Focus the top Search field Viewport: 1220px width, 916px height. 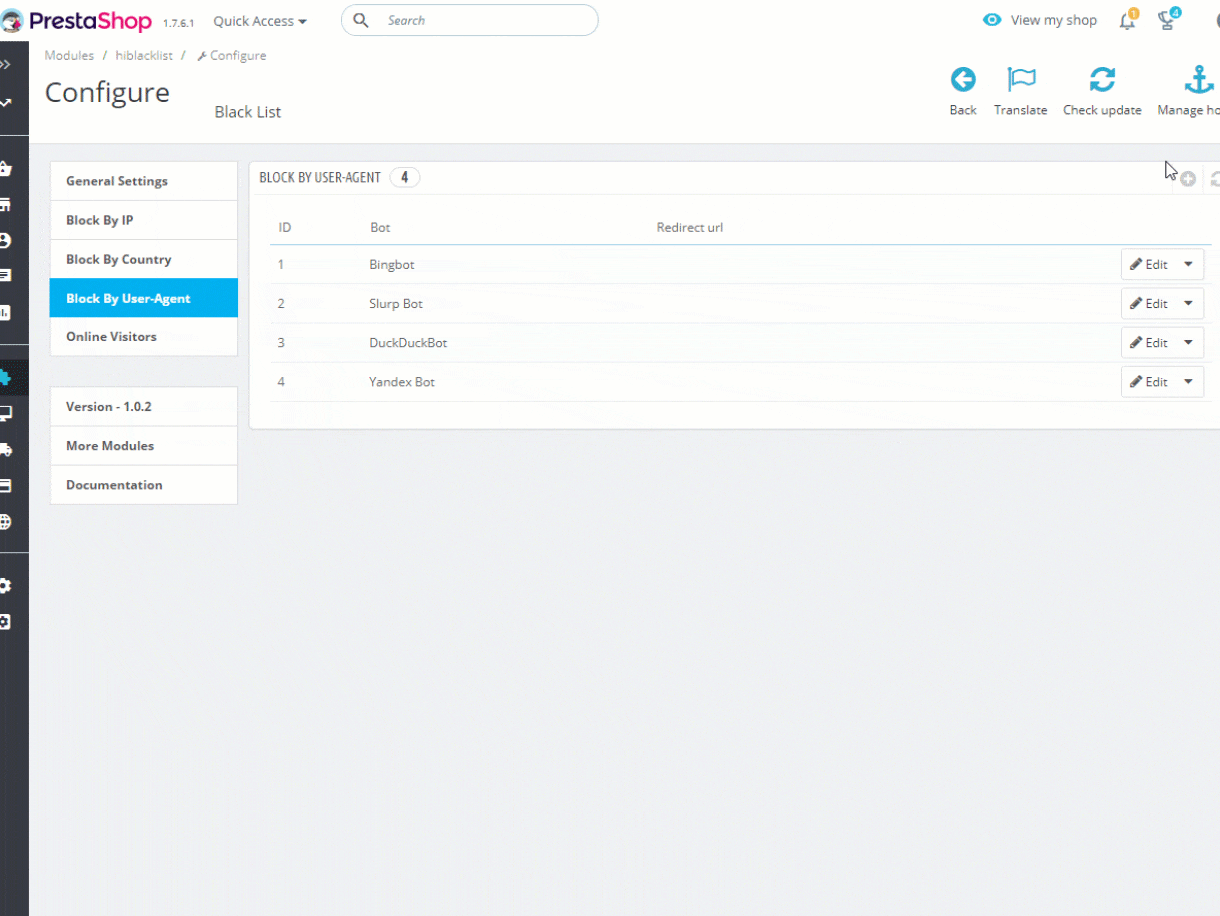click(470, 20)
